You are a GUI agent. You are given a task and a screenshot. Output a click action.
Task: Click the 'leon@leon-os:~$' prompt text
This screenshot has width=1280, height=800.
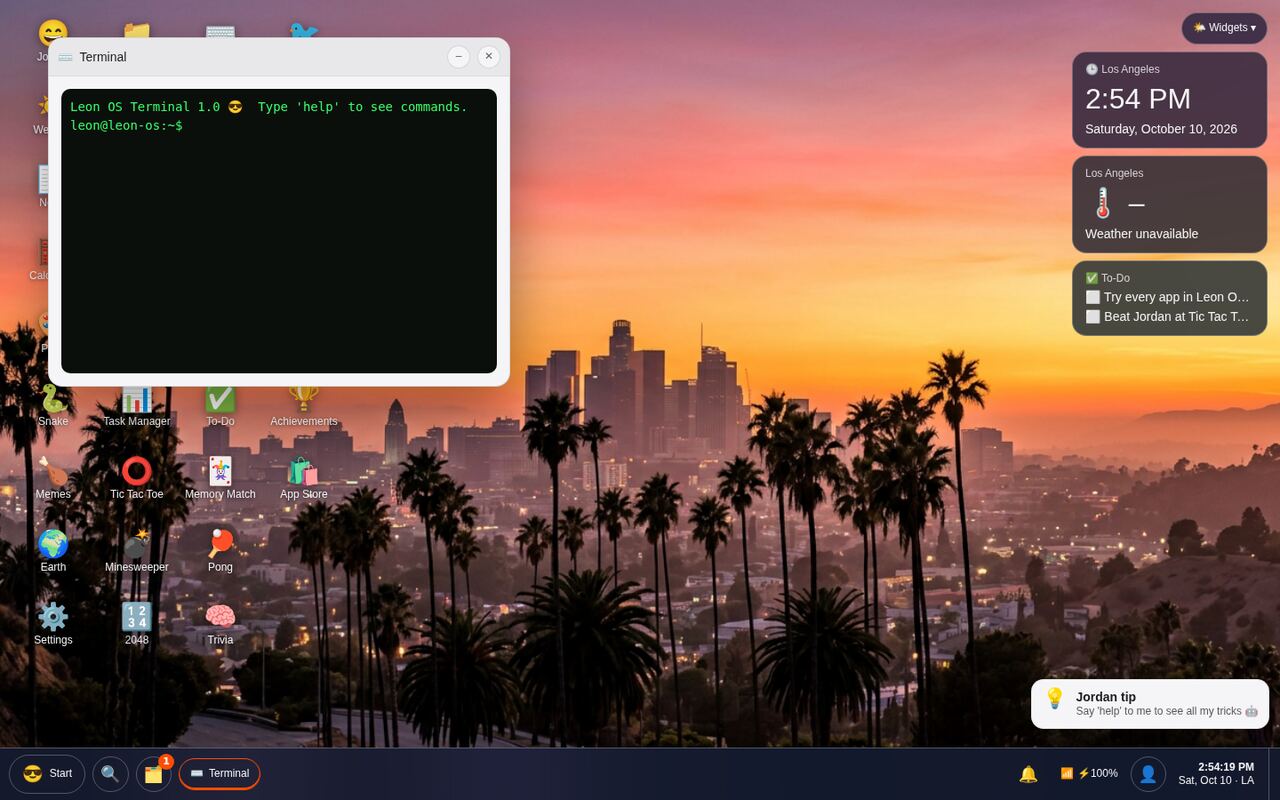(126, 126)
